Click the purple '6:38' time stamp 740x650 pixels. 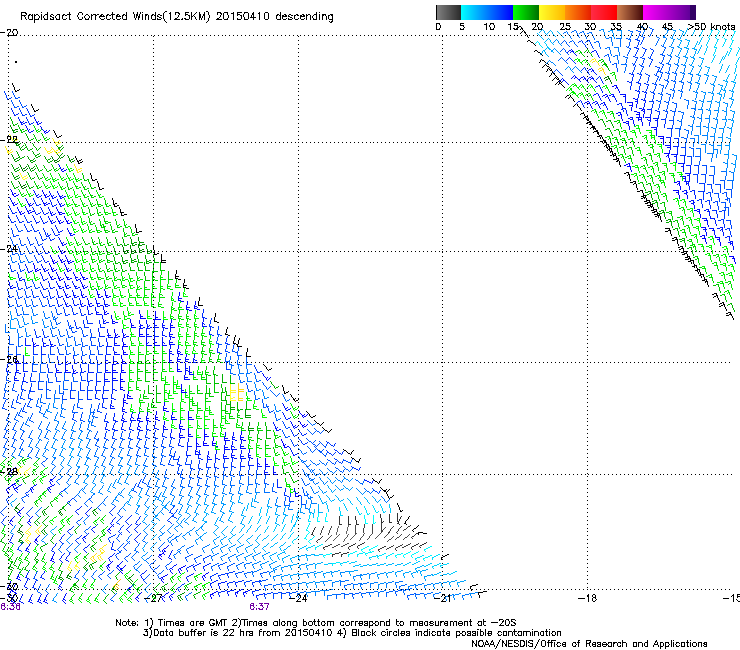(10, 607)
